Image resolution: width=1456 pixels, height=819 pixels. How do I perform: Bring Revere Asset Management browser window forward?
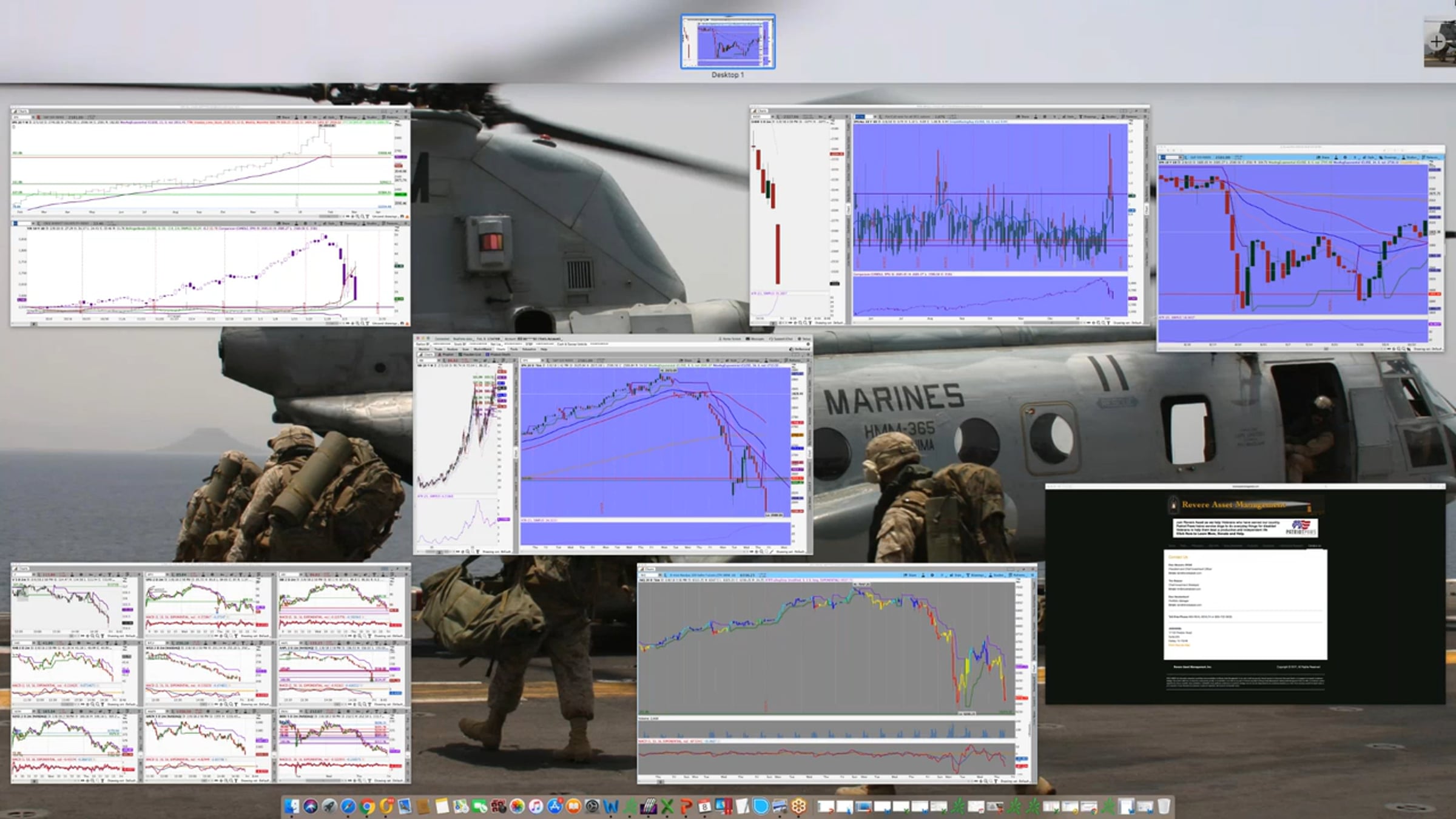[1245, 595]
